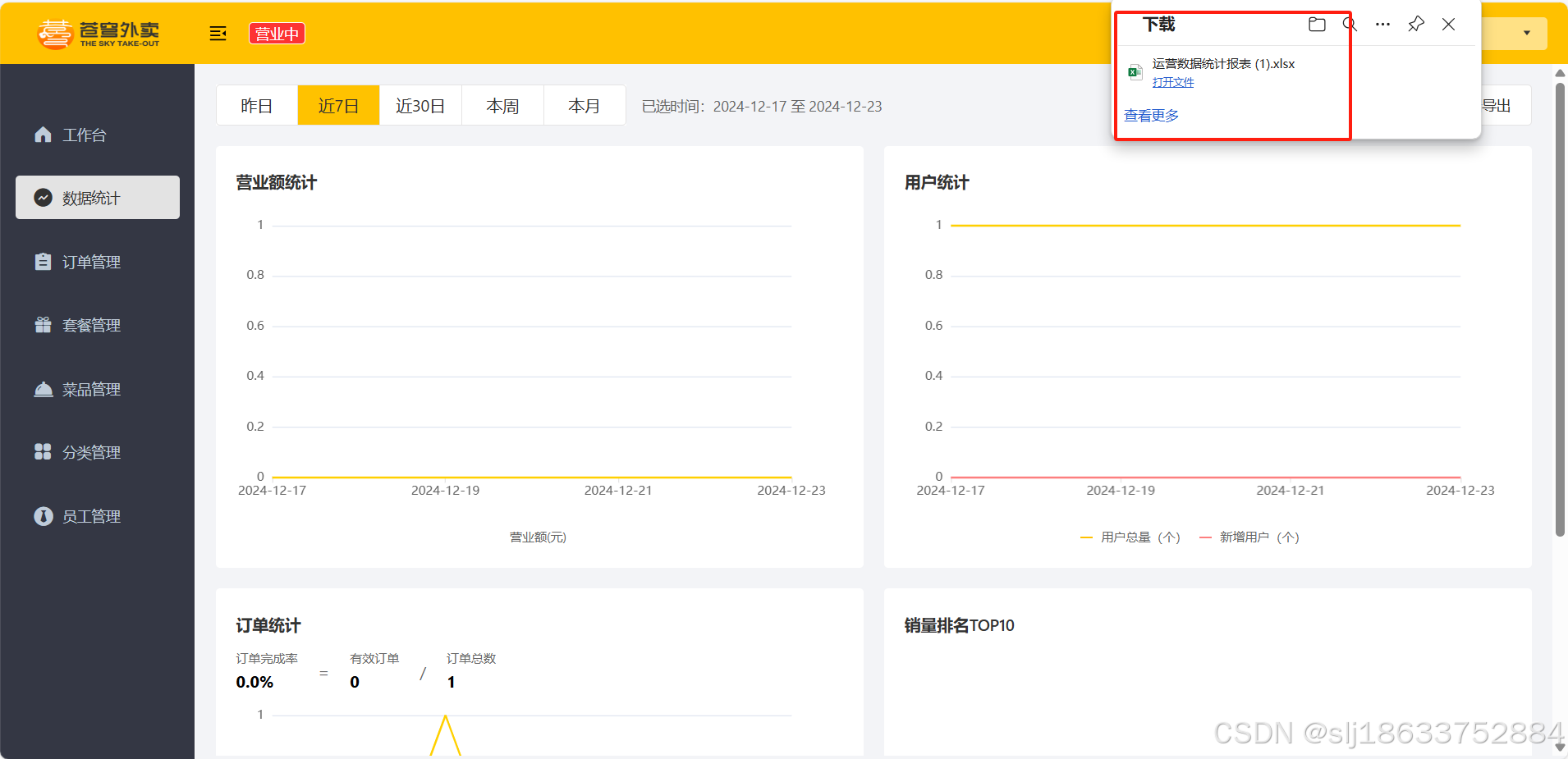Image resolution: width=1568 pixels, height=759 pixels.
Task: Click the page vertical scrollbar thumb
Action: (1560, 309)
